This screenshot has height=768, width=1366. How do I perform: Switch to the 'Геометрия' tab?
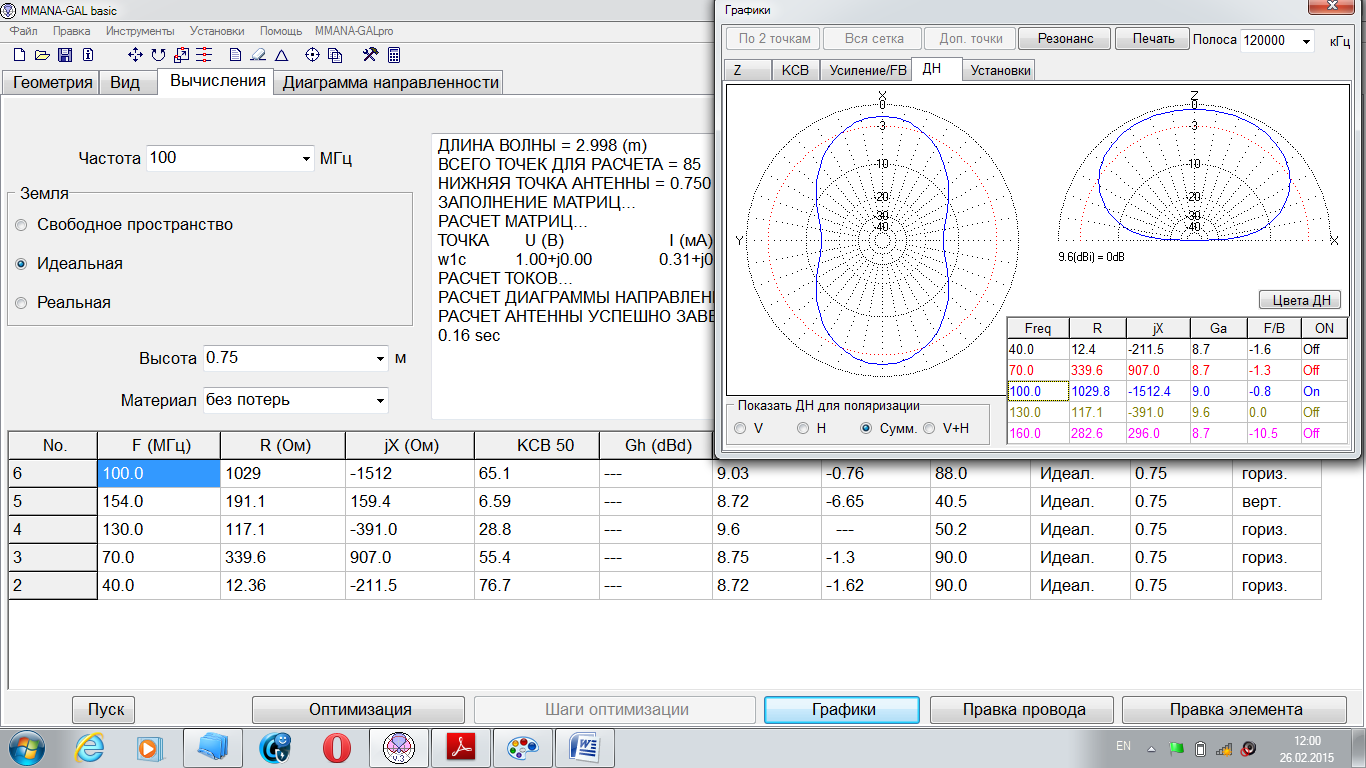pyautogui.click(x=52, y=83)
